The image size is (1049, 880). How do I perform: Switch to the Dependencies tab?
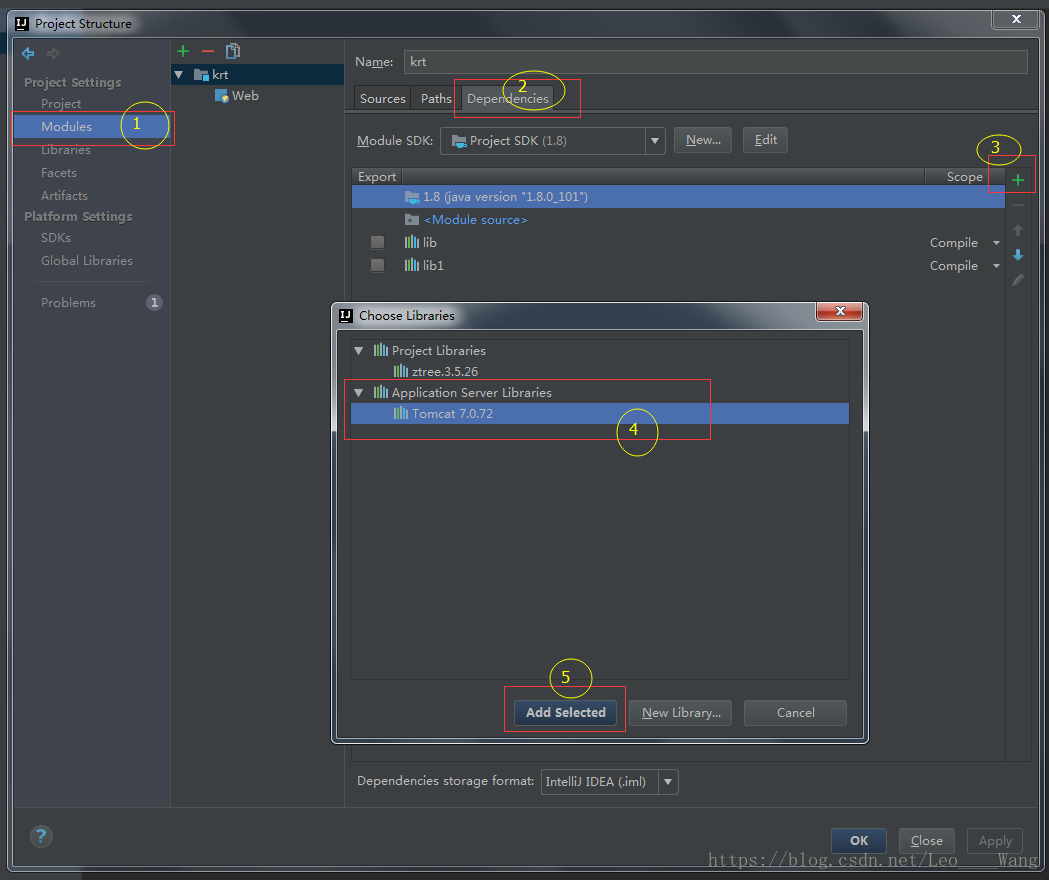click(508, 98)
